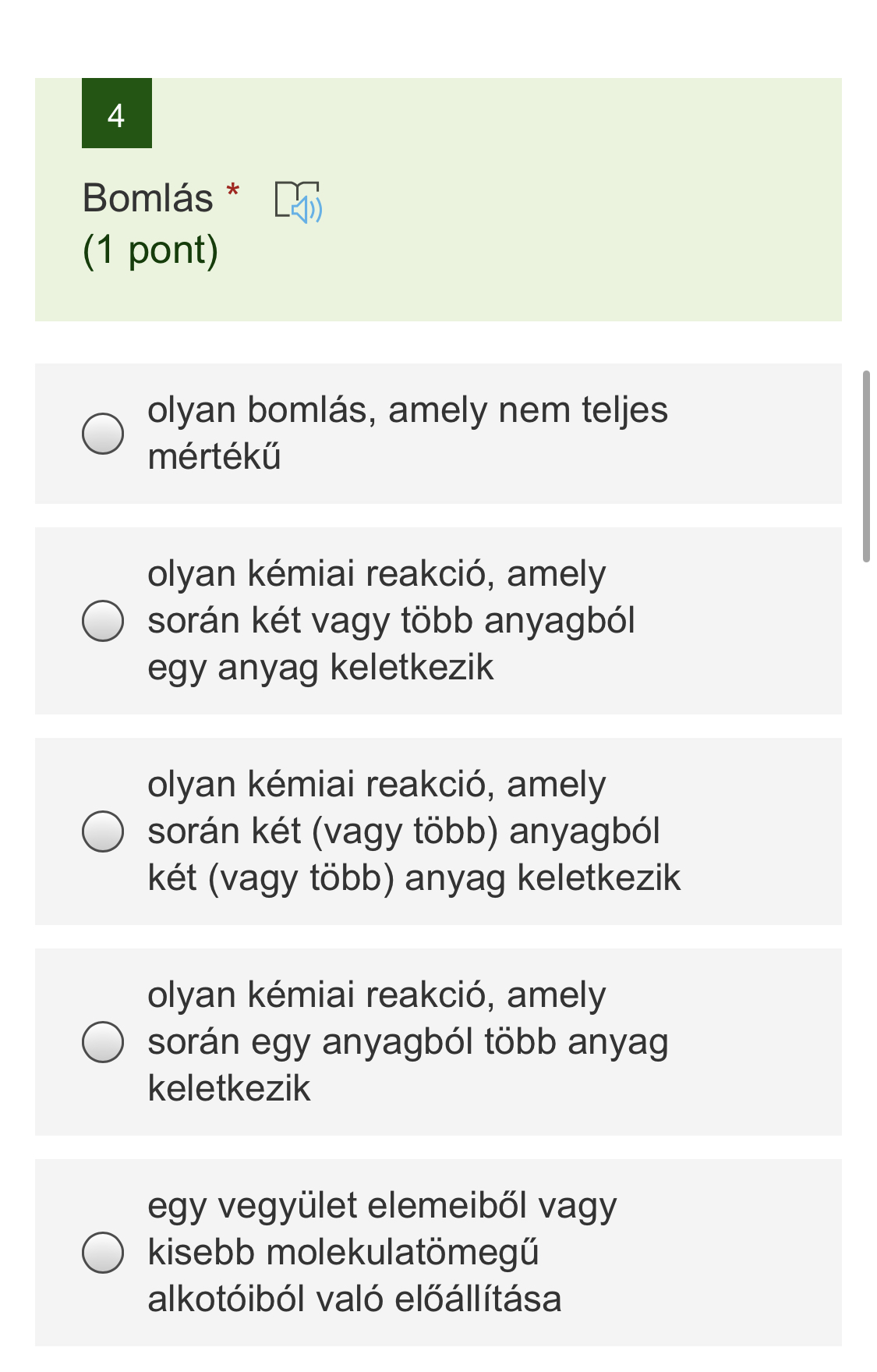This screenshot has height=1372, width=877.
Task: Click the red required asterisk next to Bomlás
Action: (232, 190)
